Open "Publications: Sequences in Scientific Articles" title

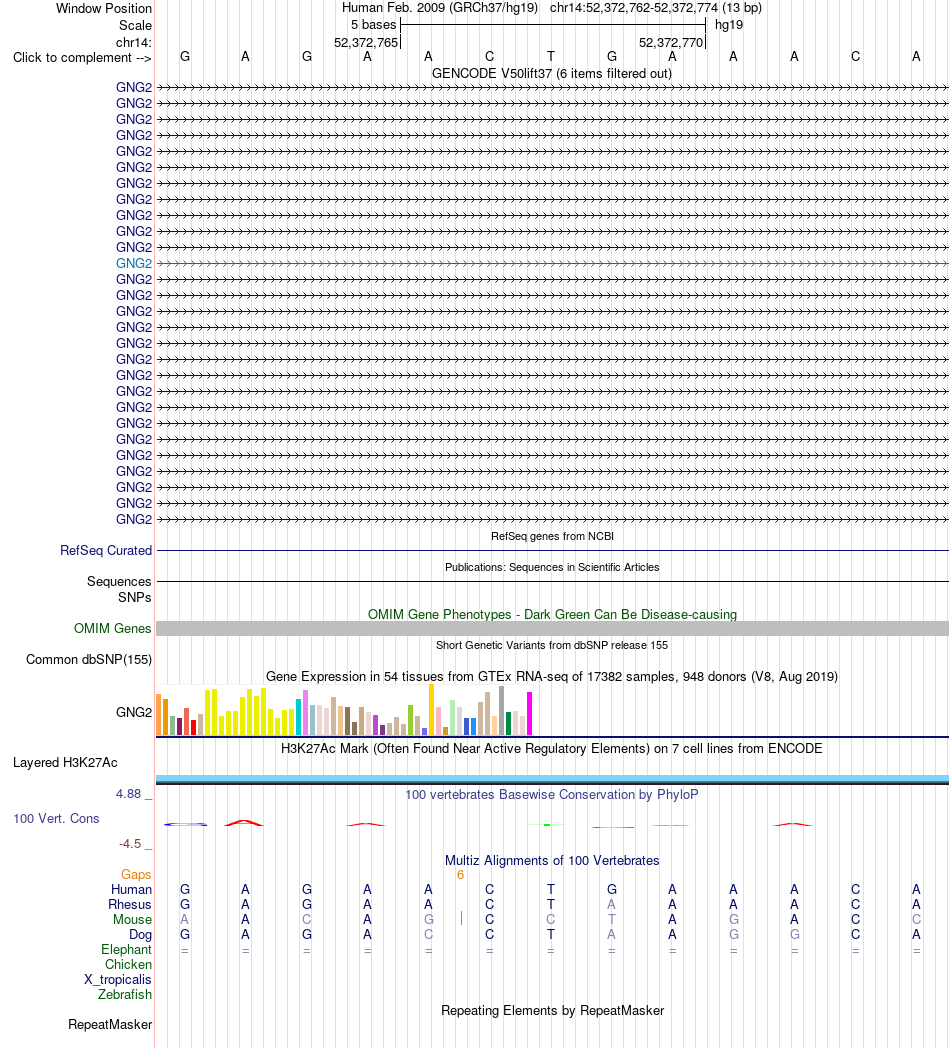[x=552, y=567]
